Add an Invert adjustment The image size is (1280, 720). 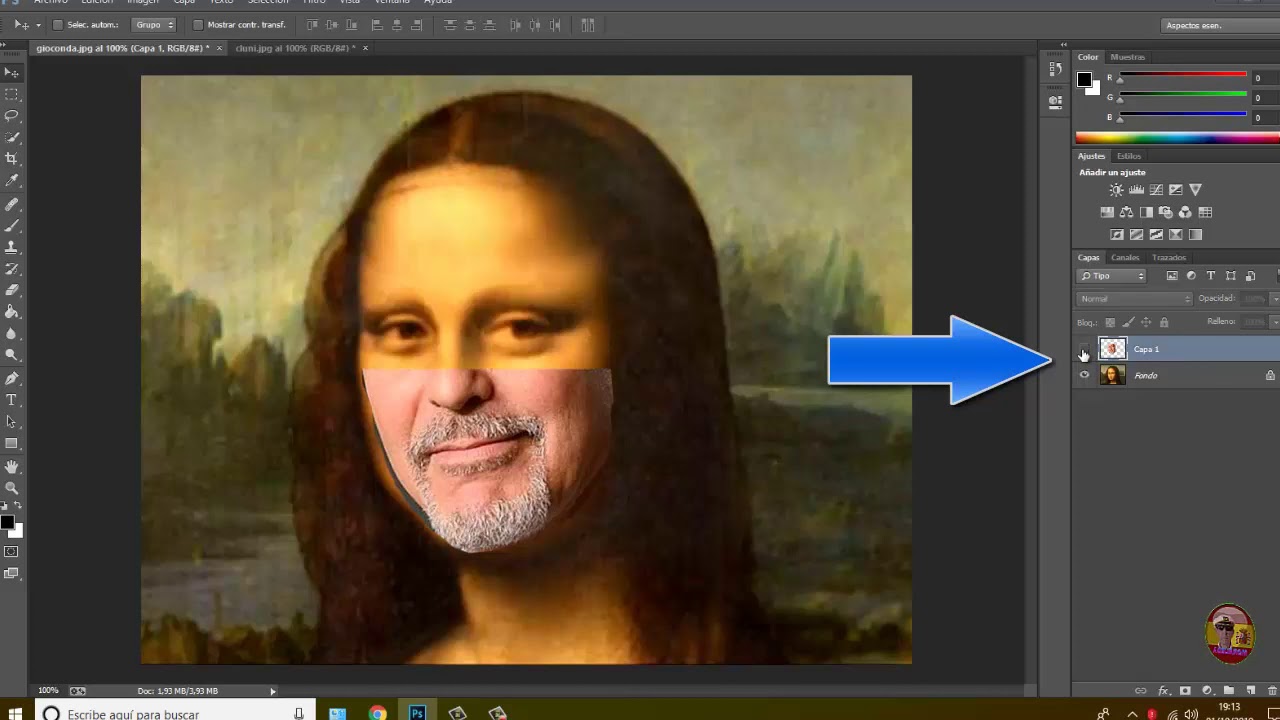coord(1117,235)
